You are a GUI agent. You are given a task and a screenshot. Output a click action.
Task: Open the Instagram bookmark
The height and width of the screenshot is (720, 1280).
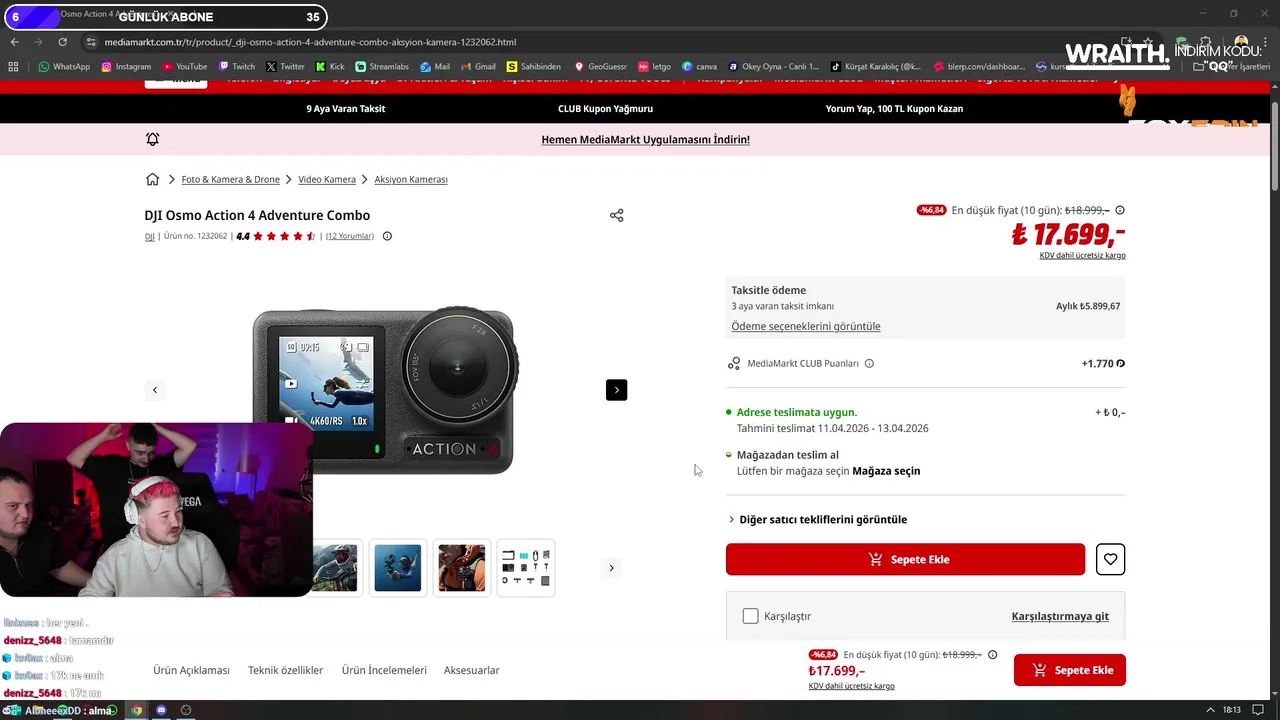point(126,67)
